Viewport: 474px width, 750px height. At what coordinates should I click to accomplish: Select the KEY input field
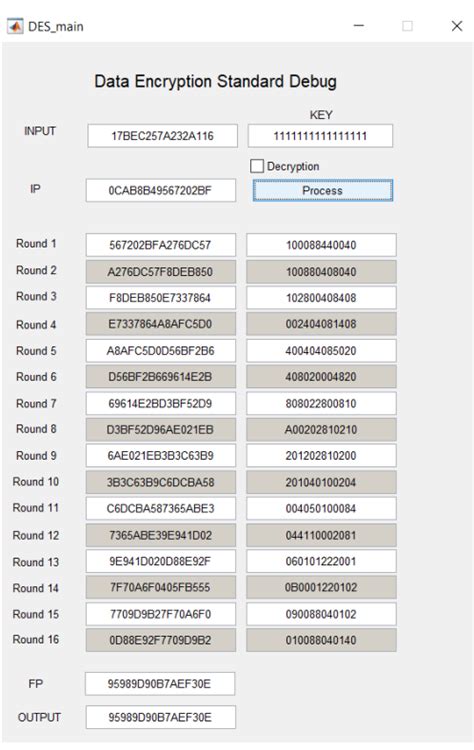point(320,136)
